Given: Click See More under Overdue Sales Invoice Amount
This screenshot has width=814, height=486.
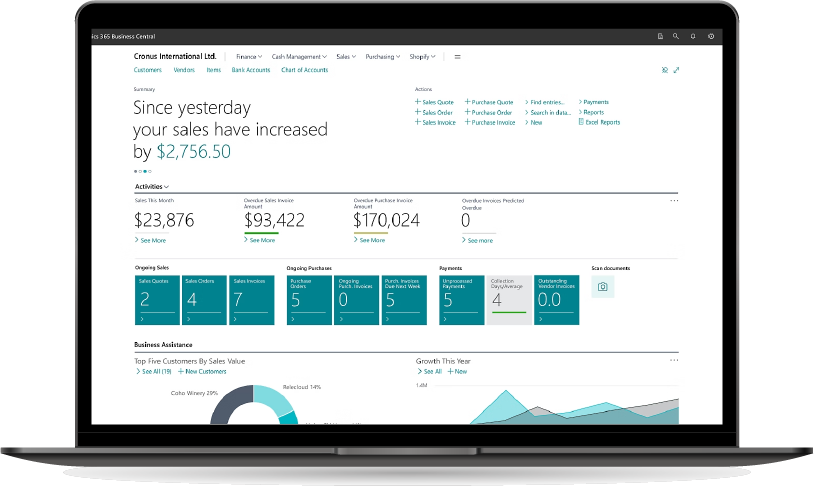Looking at the screenshot, I should 260,240.
